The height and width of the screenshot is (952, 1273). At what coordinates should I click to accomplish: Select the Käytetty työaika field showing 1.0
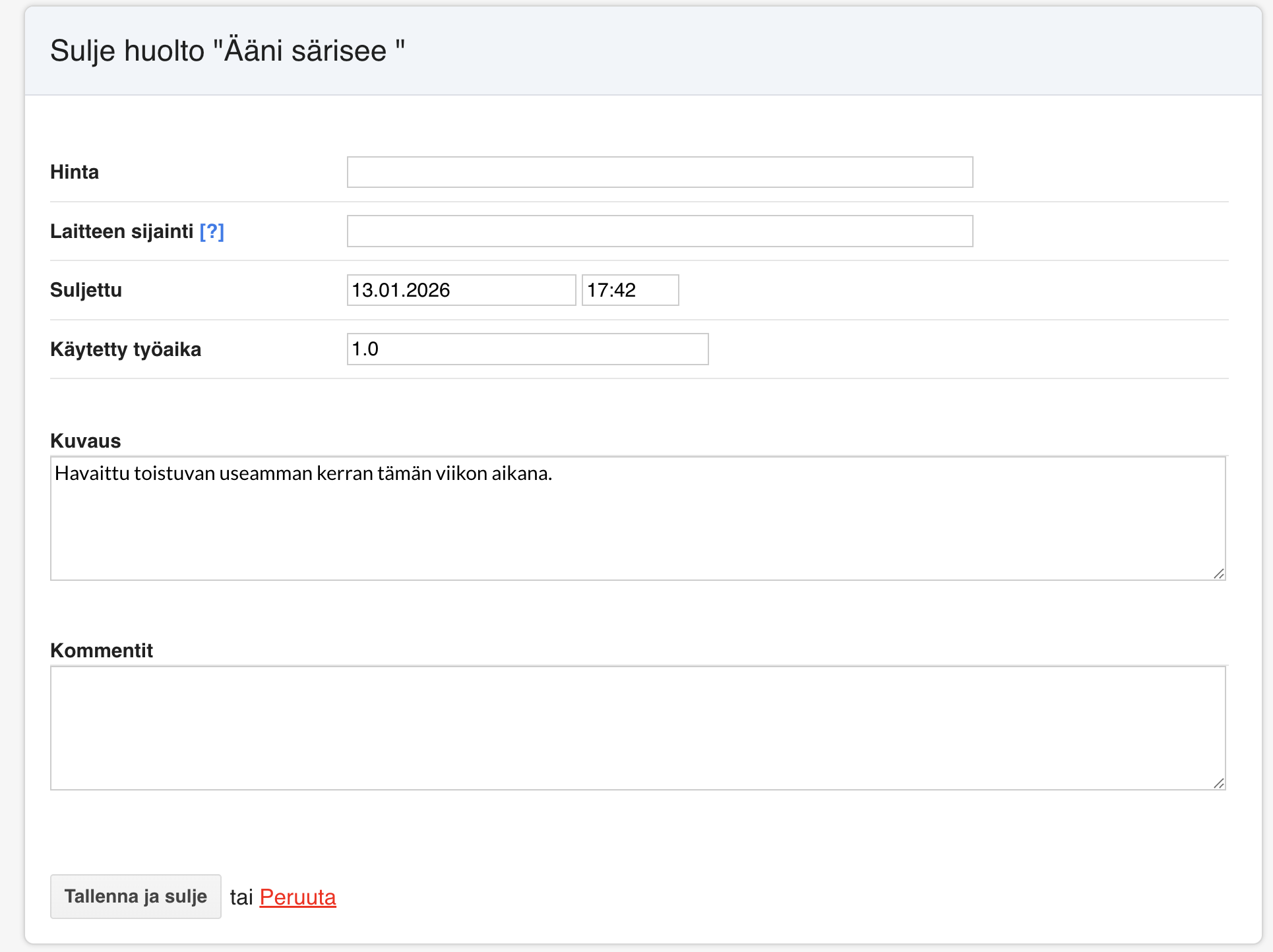tap(528, 349)
